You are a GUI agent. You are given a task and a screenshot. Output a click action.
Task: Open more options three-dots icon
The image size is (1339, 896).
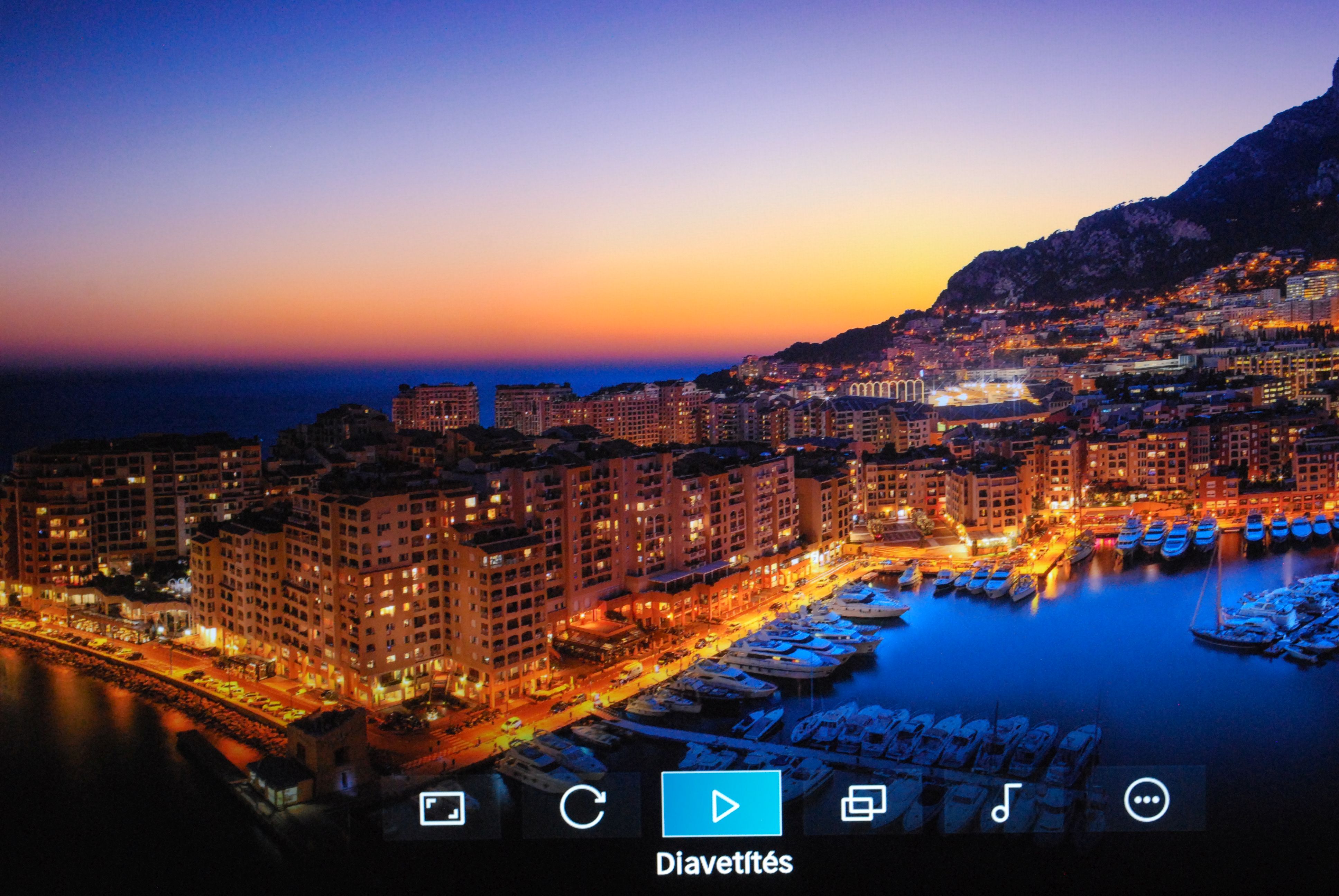[1146, 799]
